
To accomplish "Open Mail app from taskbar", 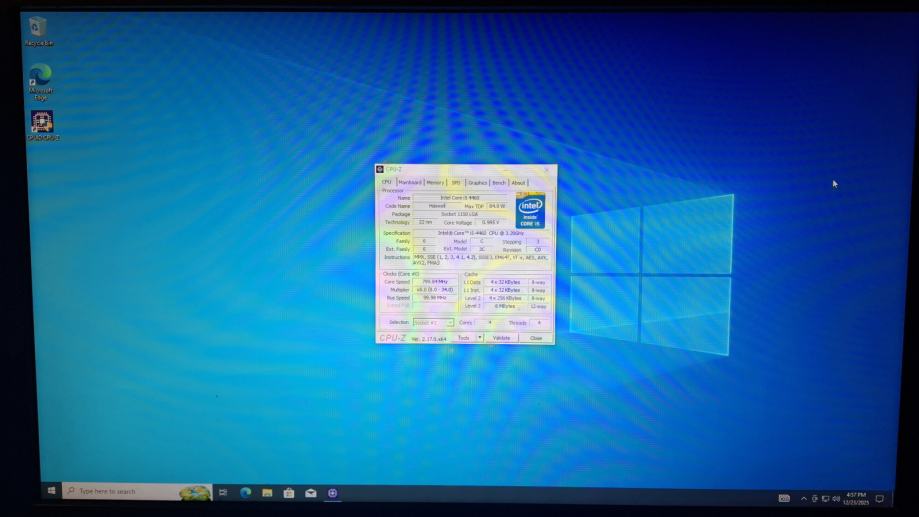I will click(x=311, y=493).
